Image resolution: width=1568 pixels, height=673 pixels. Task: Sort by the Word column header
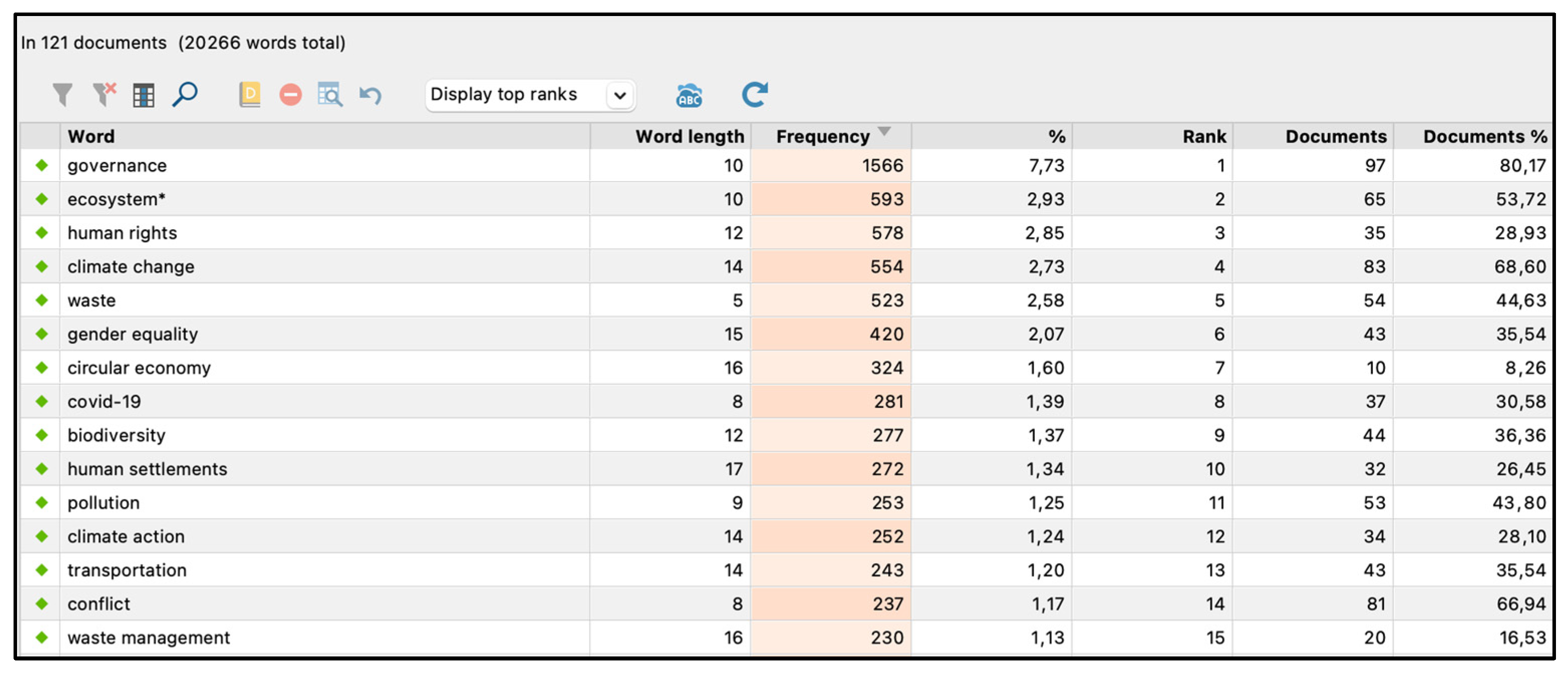coord(91,136)
